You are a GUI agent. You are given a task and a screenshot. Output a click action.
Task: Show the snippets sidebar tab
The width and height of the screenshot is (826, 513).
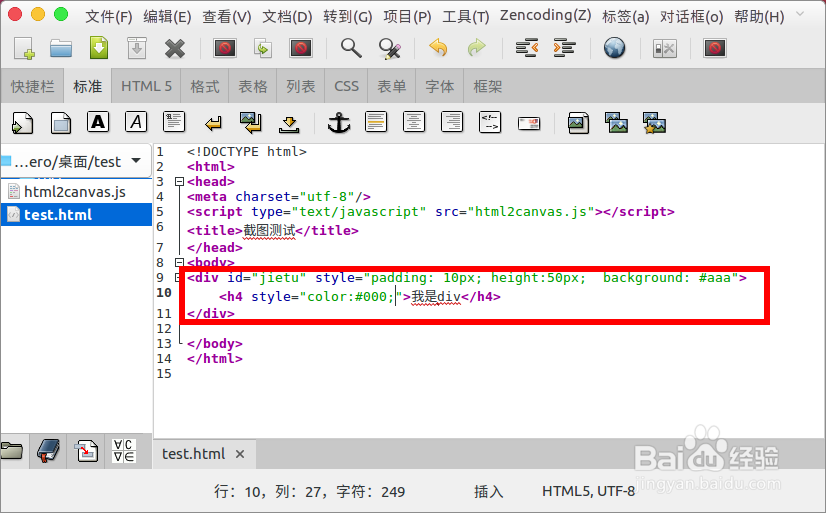point(86,451)
